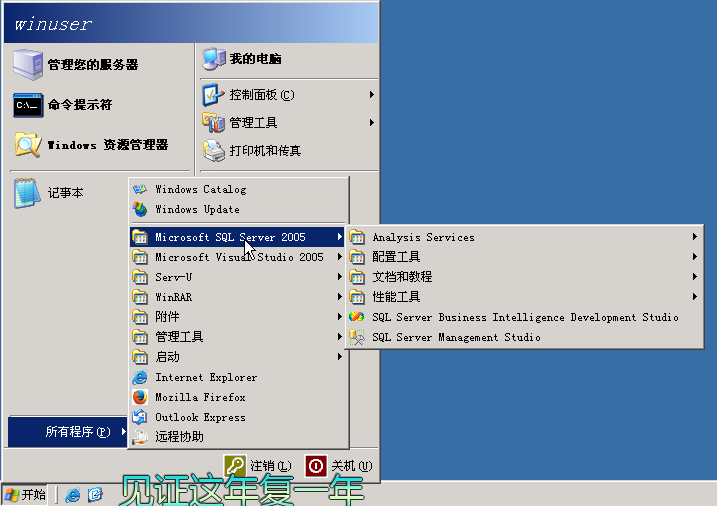Click the 远程协助 text label
The width and height of the screenshot is (717, 506).
point(179,437)
